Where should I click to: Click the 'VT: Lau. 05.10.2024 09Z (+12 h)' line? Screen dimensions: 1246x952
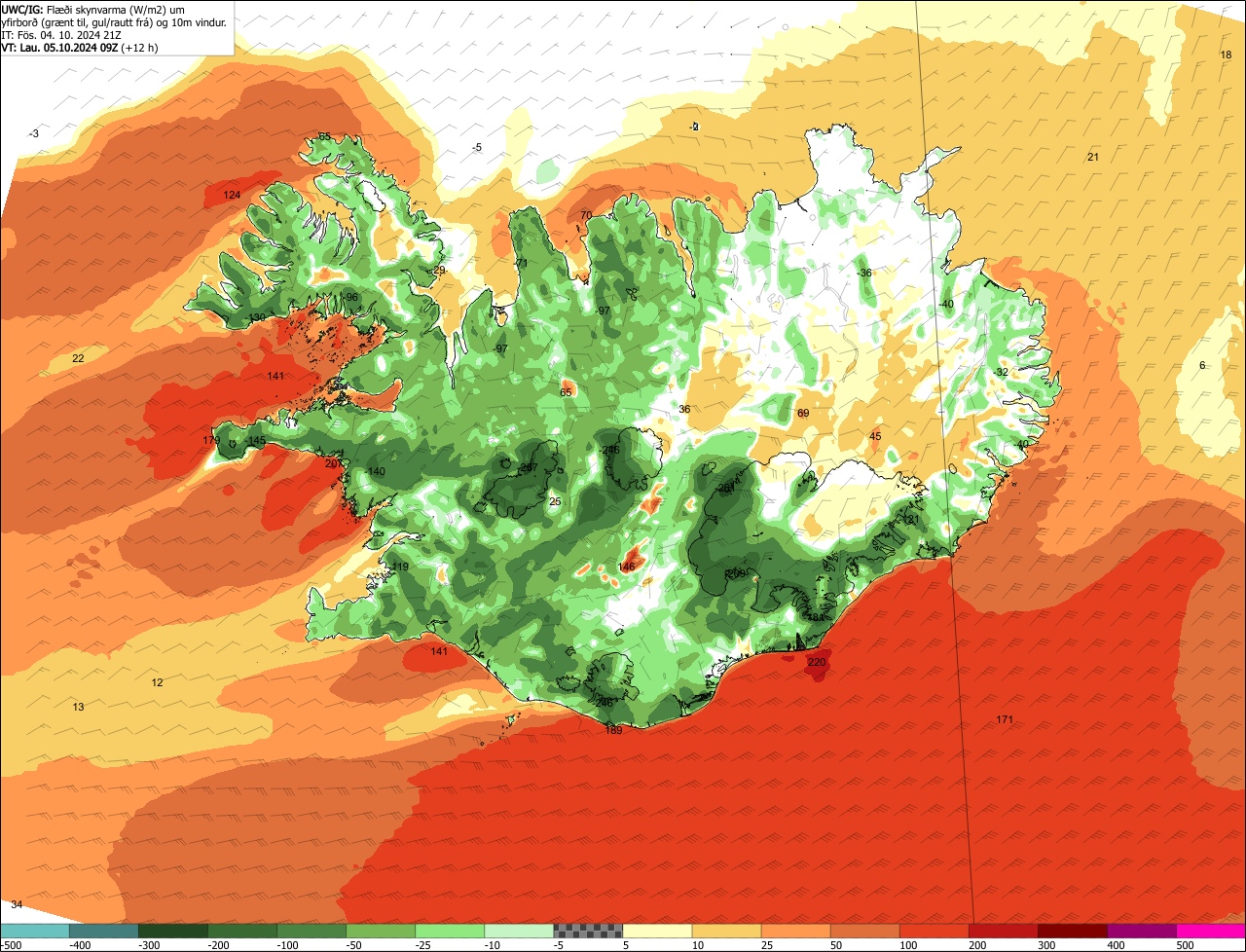[80, 47]
